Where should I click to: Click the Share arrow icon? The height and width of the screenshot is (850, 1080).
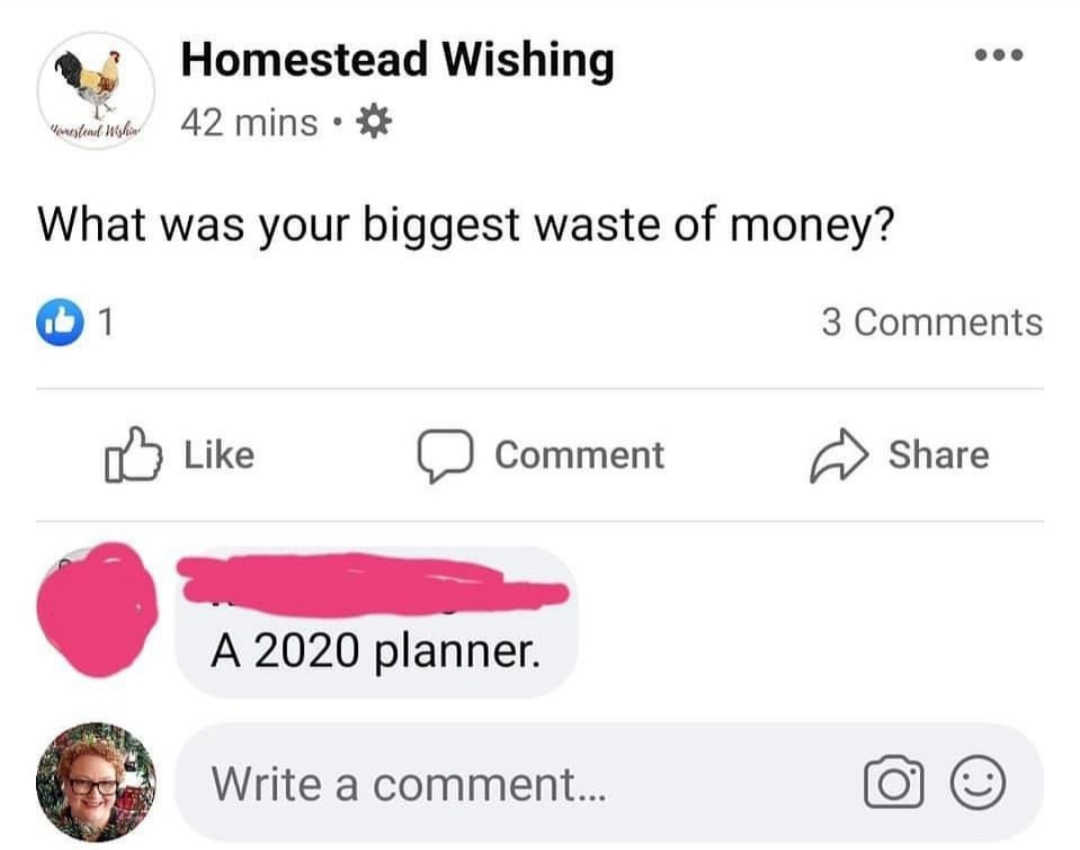tap(835, 455)
